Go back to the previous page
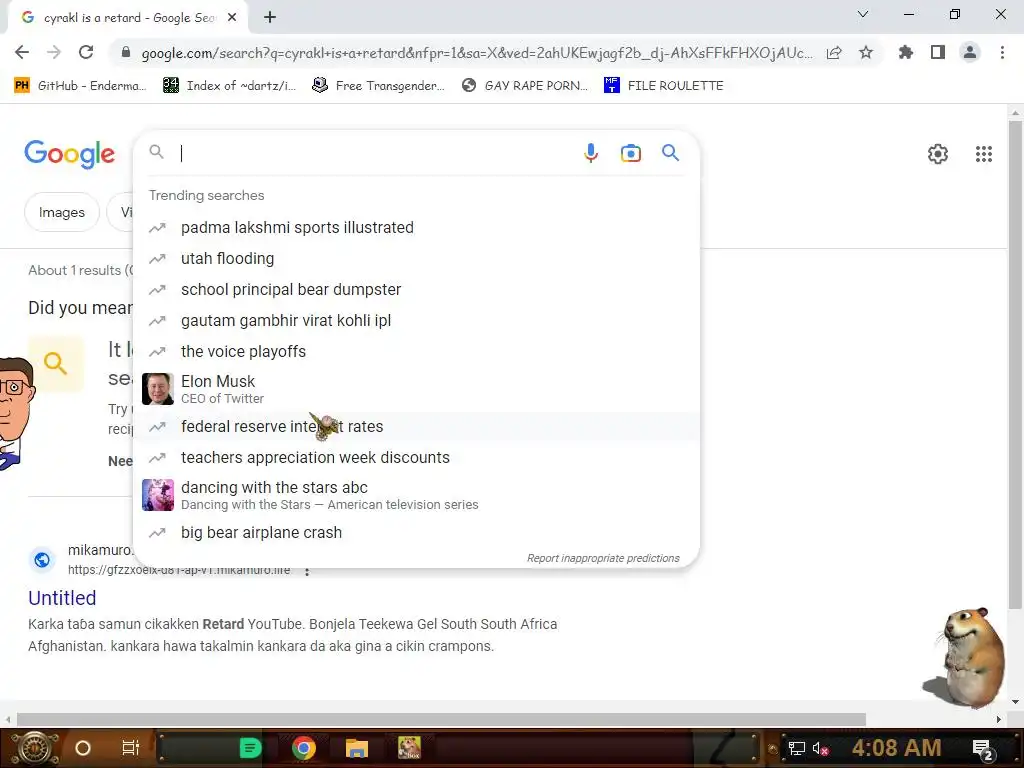1024x768 pixels. (x=22, y=52)
